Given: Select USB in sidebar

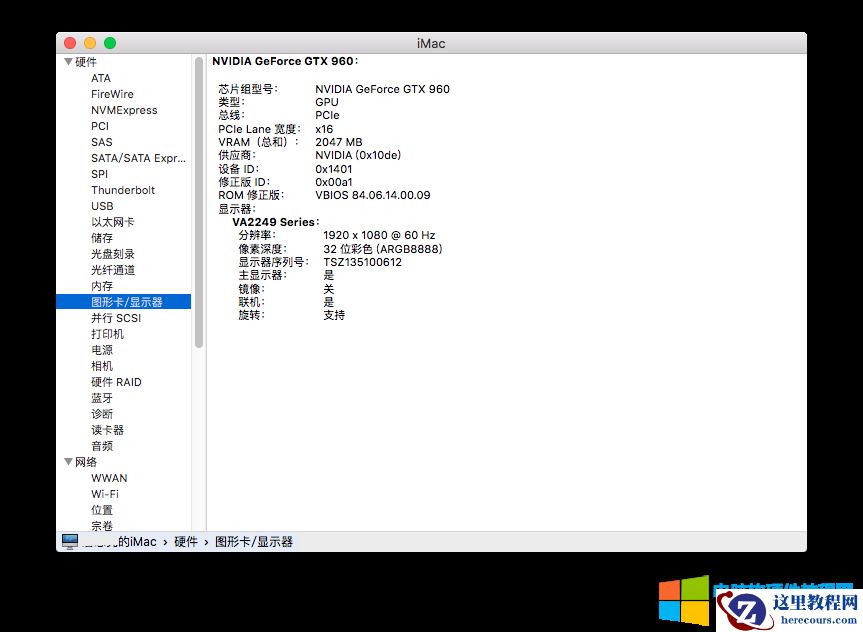Looking at the screenshot, I should pyautogui.click(x=102, y=206).
